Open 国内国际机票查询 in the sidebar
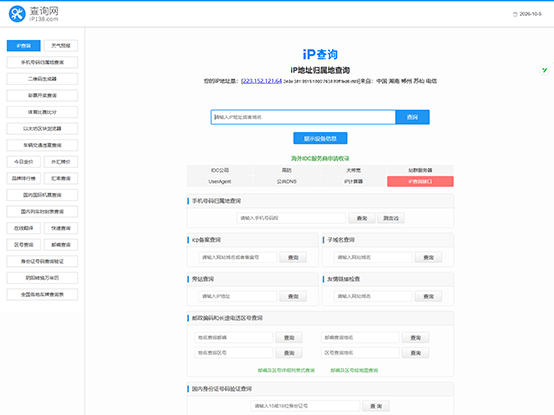This screenshot has width=554, height=415. tap(42, 195)
